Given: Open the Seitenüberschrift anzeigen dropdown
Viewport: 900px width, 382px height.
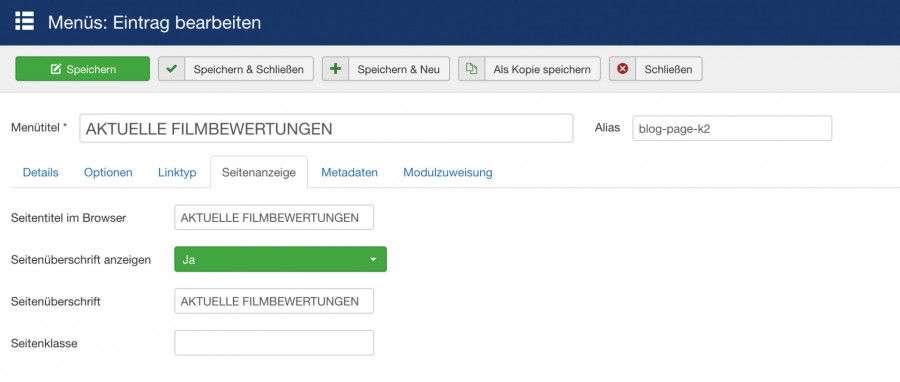Looking at the screenshot, I should coord(281,259).
